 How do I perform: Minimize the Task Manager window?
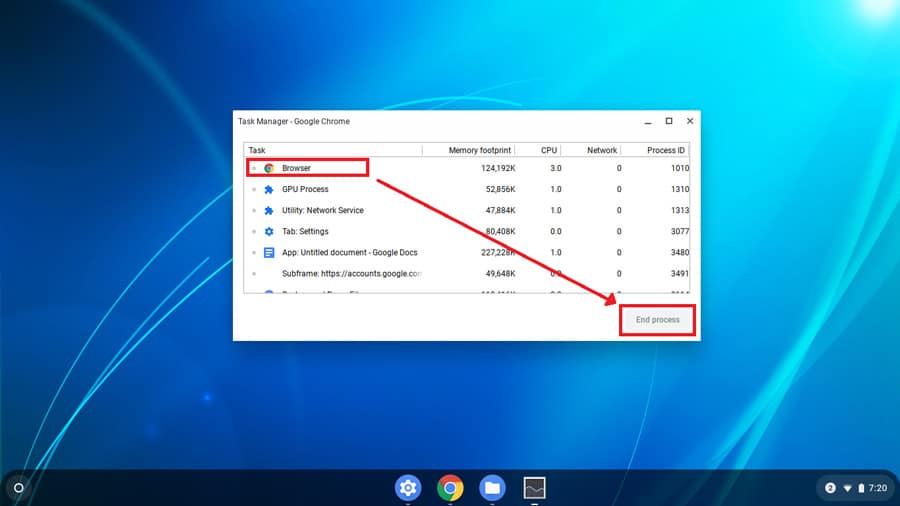click(x=648, y=121)
